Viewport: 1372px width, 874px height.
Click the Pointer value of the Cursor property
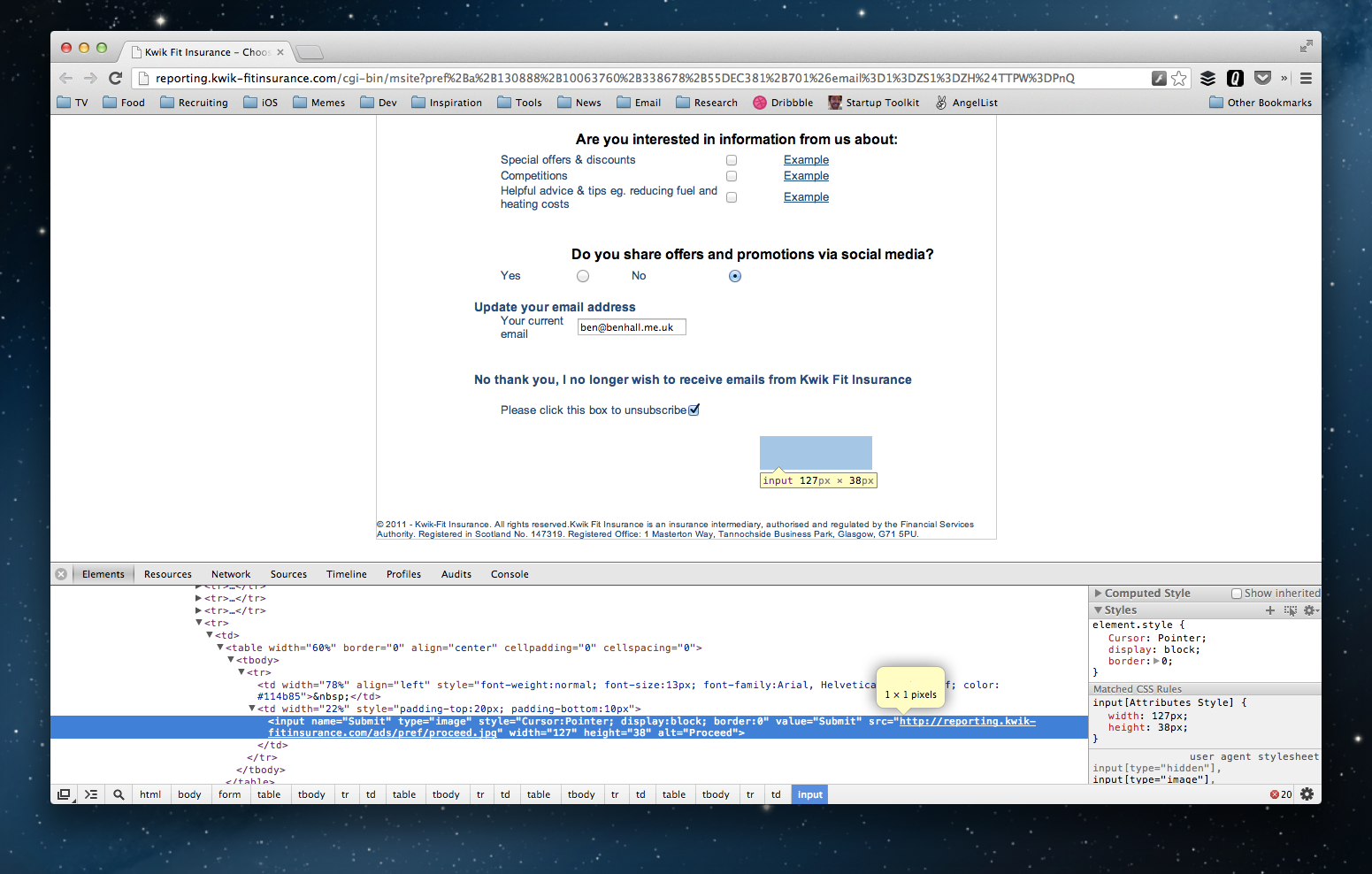(x=1180, y=638)
